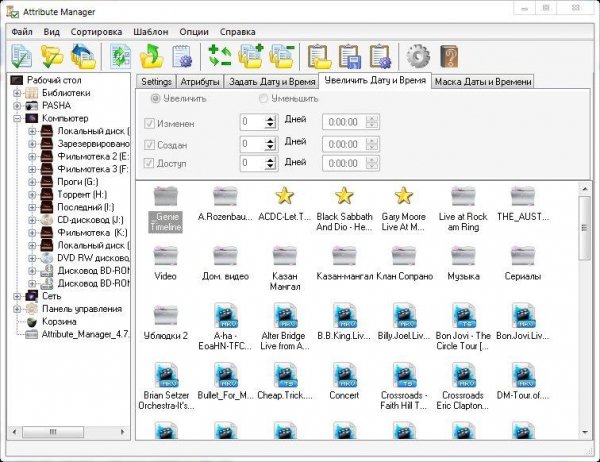Click the Изменен days spinner arrows

(270, 122)
